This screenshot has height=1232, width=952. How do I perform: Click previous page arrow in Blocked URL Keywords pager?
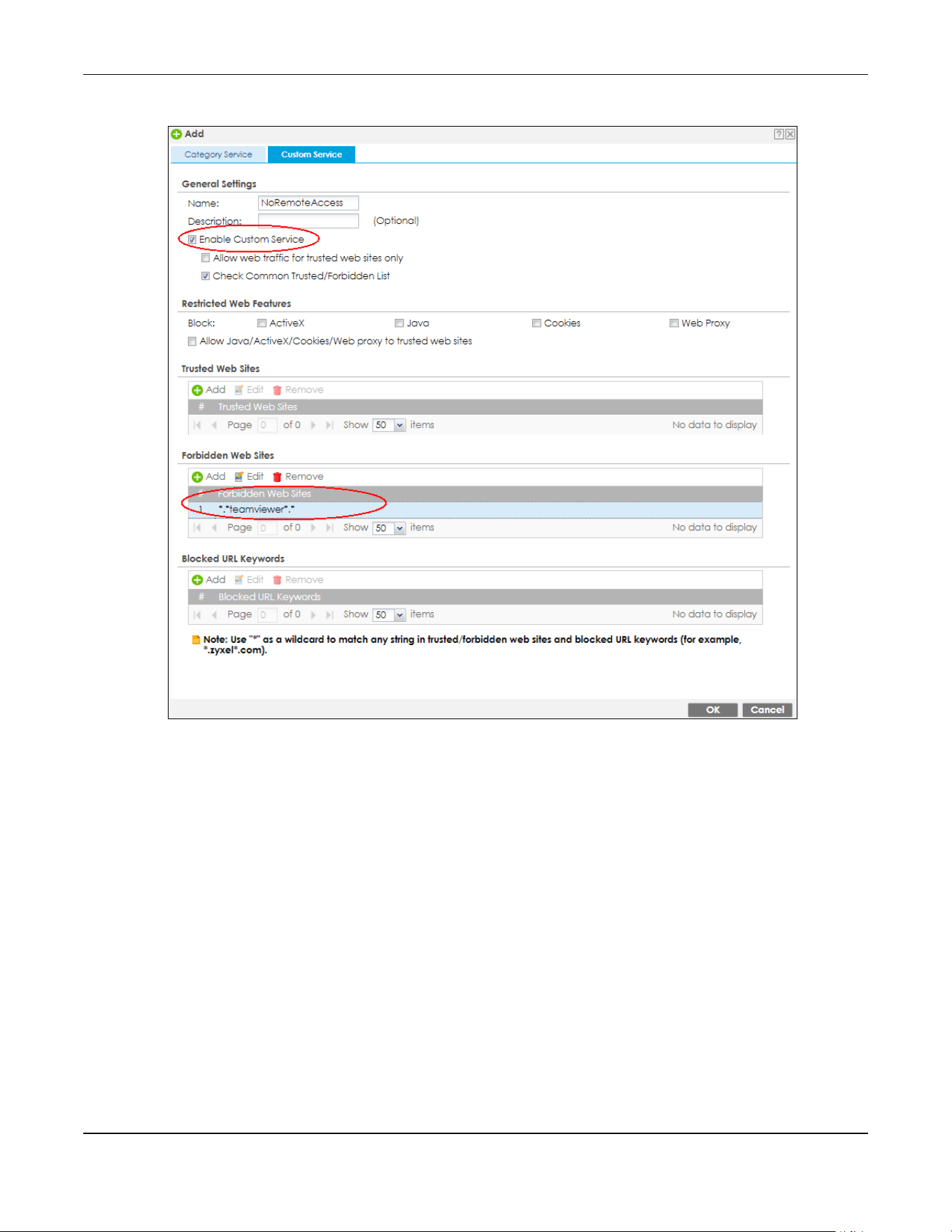click(214, 615)
